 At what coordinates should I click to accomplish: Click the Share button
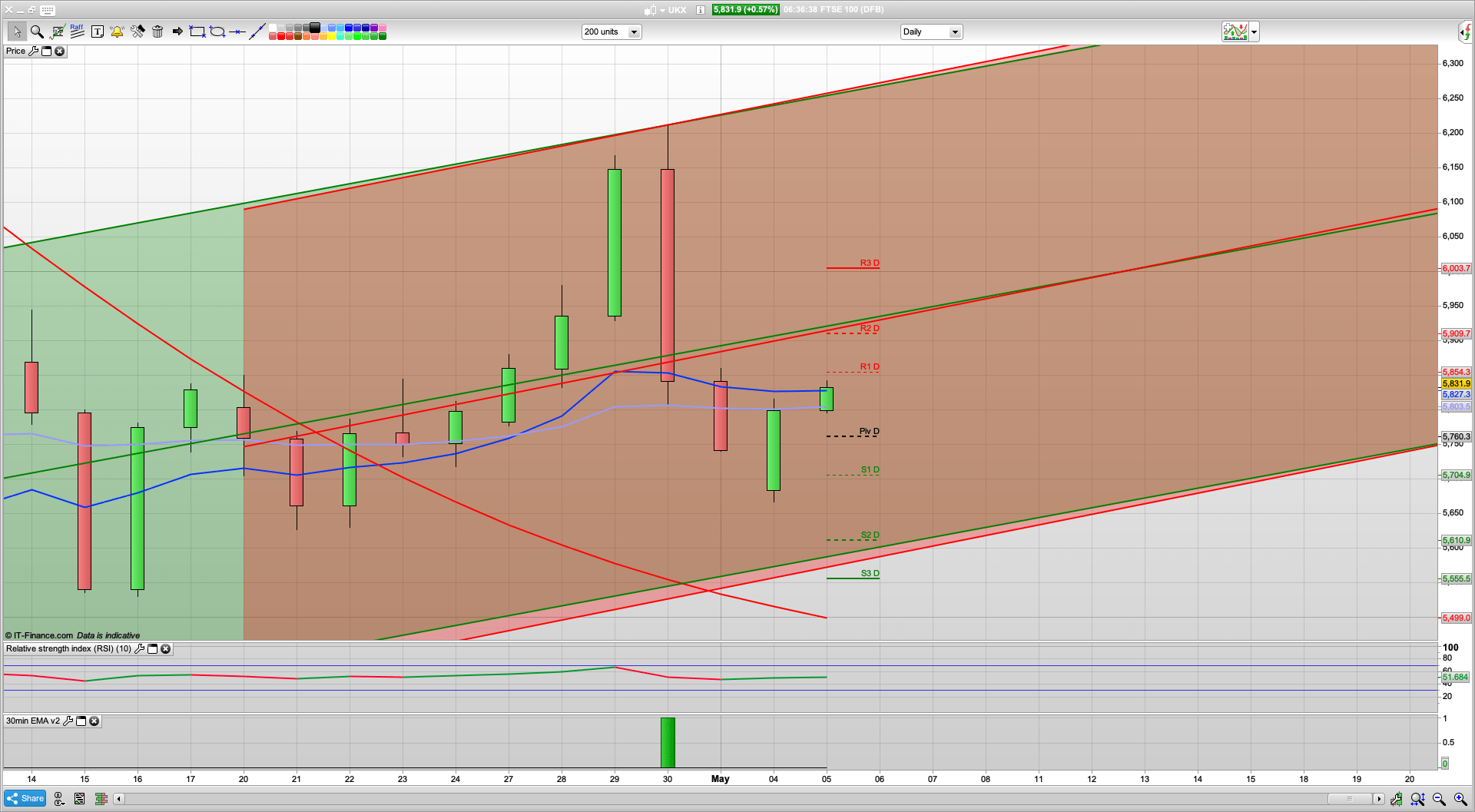coord(25,799)
